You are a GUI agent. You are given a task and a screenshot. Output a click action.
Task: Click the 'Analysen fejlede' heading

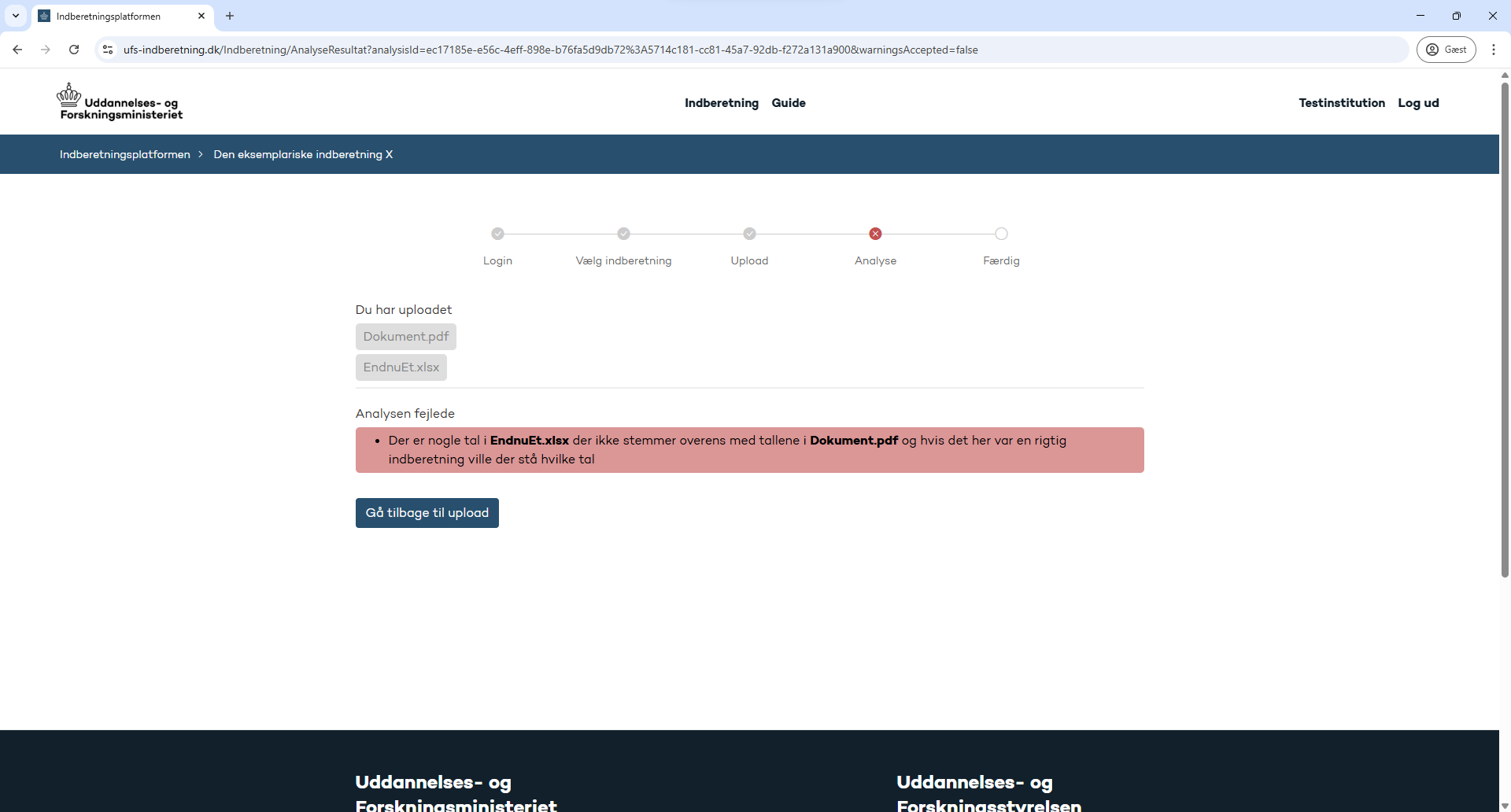[x=405, y=414]
